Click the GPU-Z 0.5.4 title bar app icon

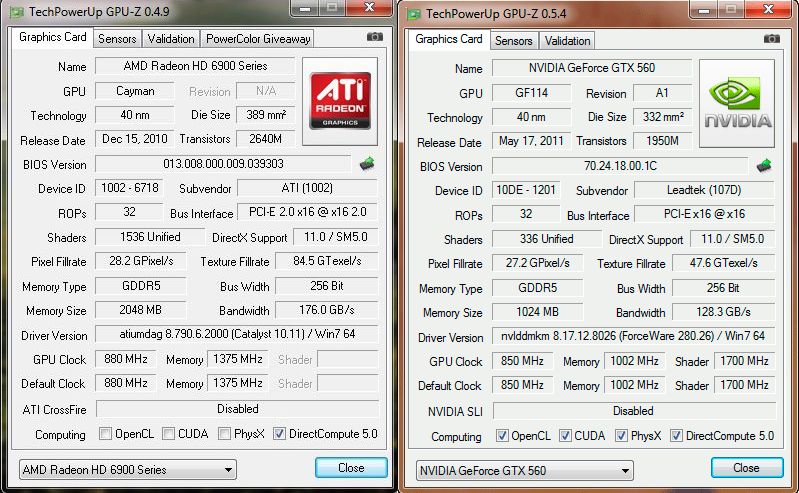click(414, 14)
